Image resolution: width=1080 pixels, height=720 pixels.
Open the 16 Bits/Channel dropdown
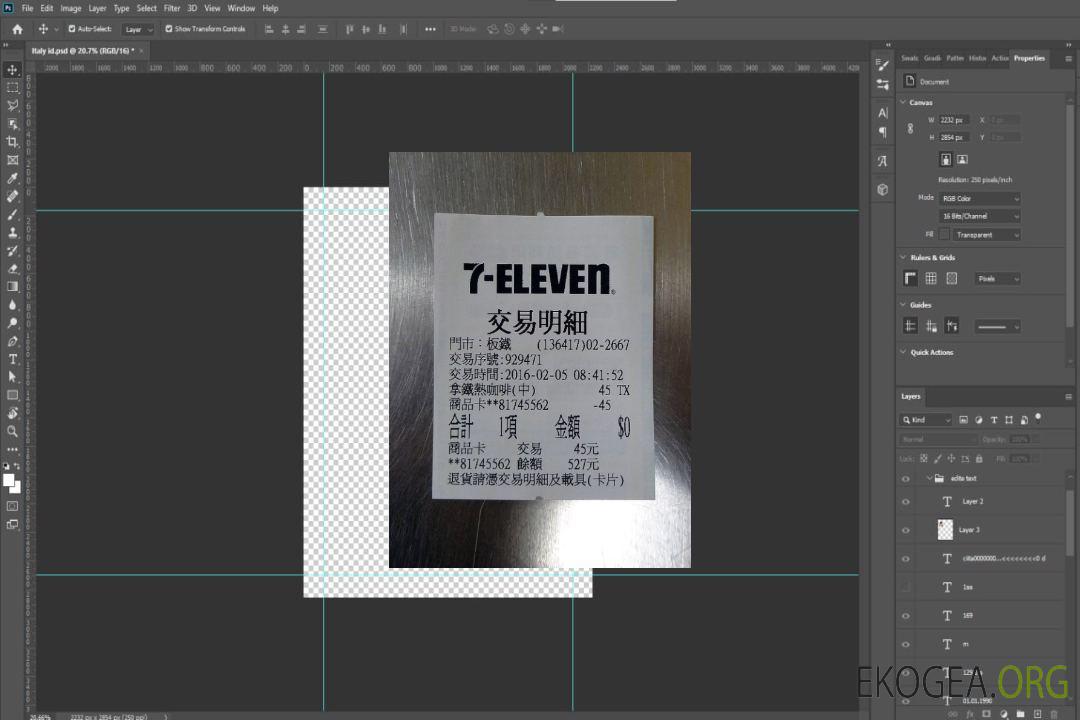(x=980, y=216)
